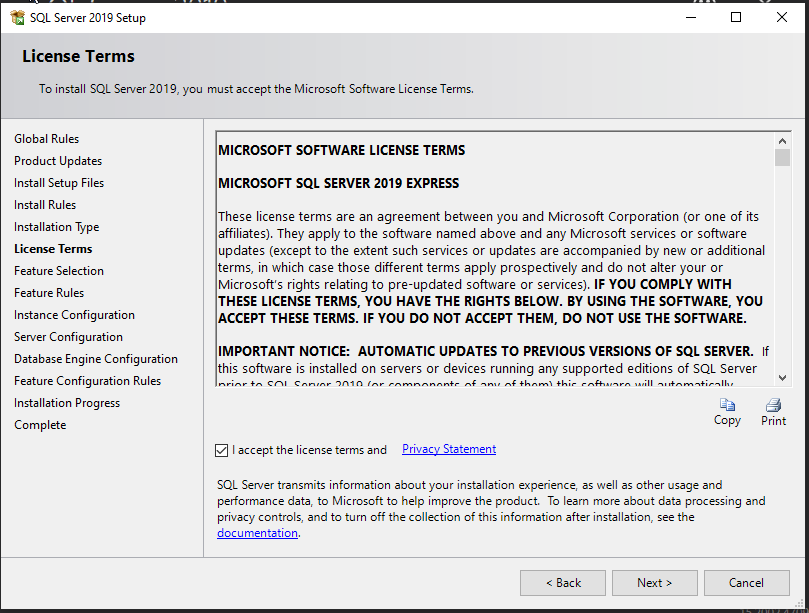Click the Copy license text icon
This screenshot has height=613, width=809.
(x=727, y=405)
